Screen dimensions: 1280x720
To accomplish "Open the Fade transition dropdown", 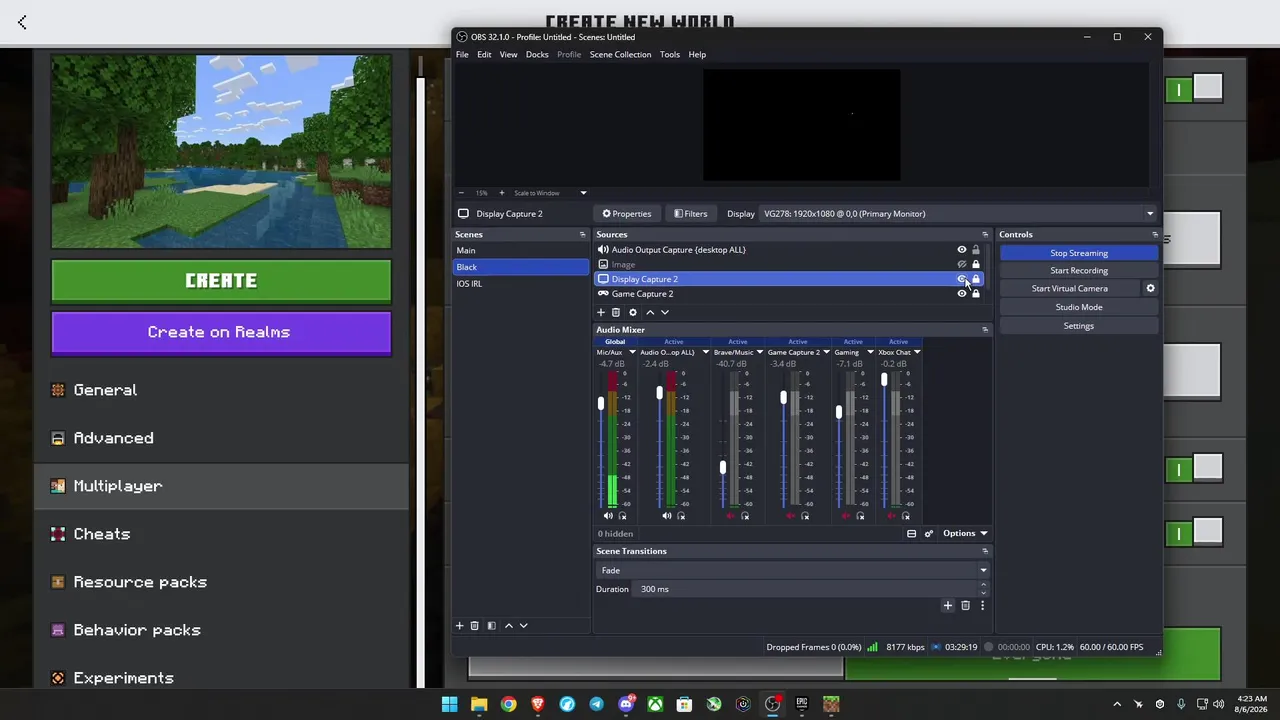I will (x=792, y=570).
